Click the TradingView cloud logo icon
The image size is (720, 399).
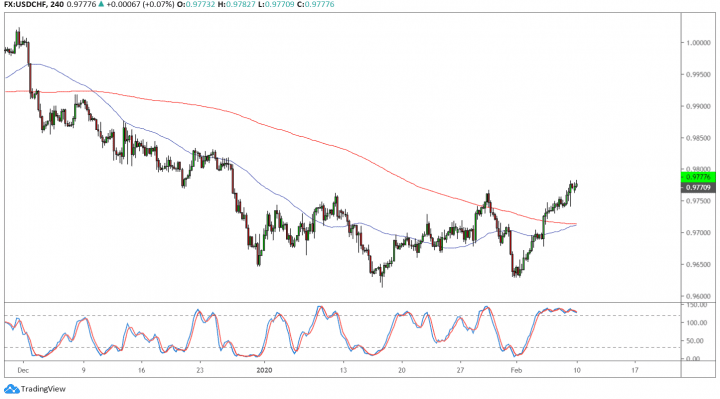tap(11, 389)
